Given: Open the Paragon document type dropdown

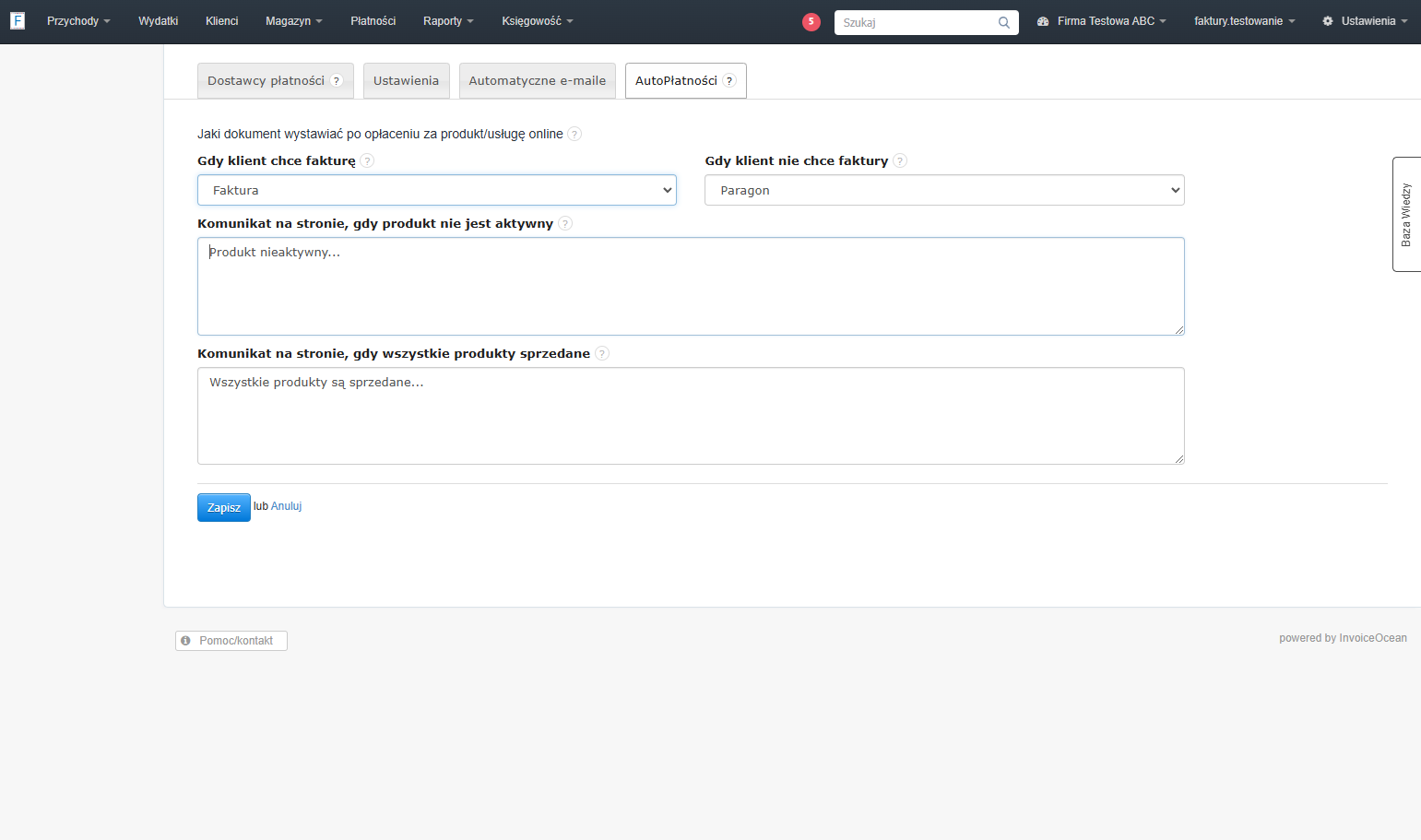Looking at the screenshot, I should tap(944, 190).
